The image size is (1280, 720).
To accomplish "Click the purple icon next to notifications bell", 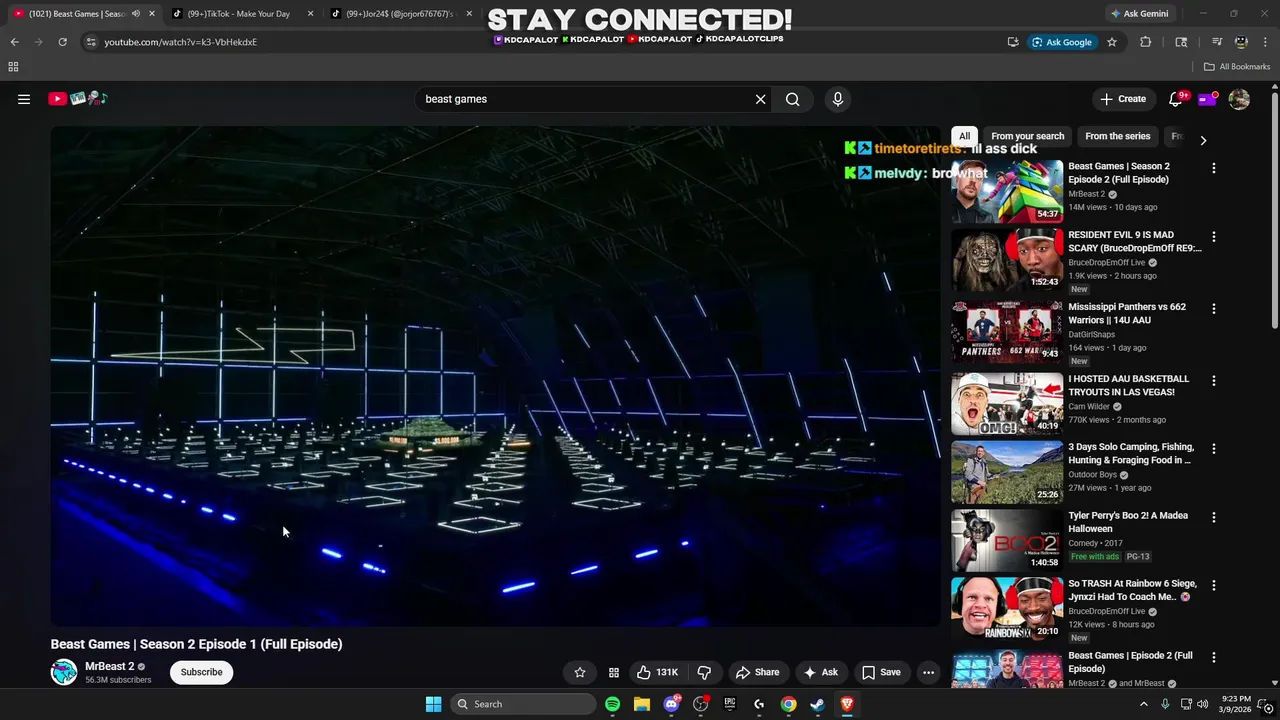I will (1207, 99).
